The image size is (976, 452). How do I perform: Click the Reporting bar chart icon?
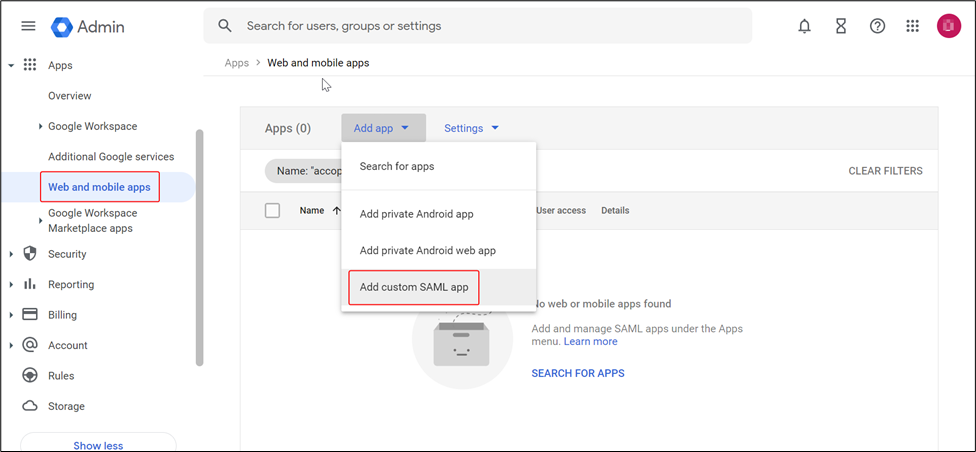click(30, 284)
